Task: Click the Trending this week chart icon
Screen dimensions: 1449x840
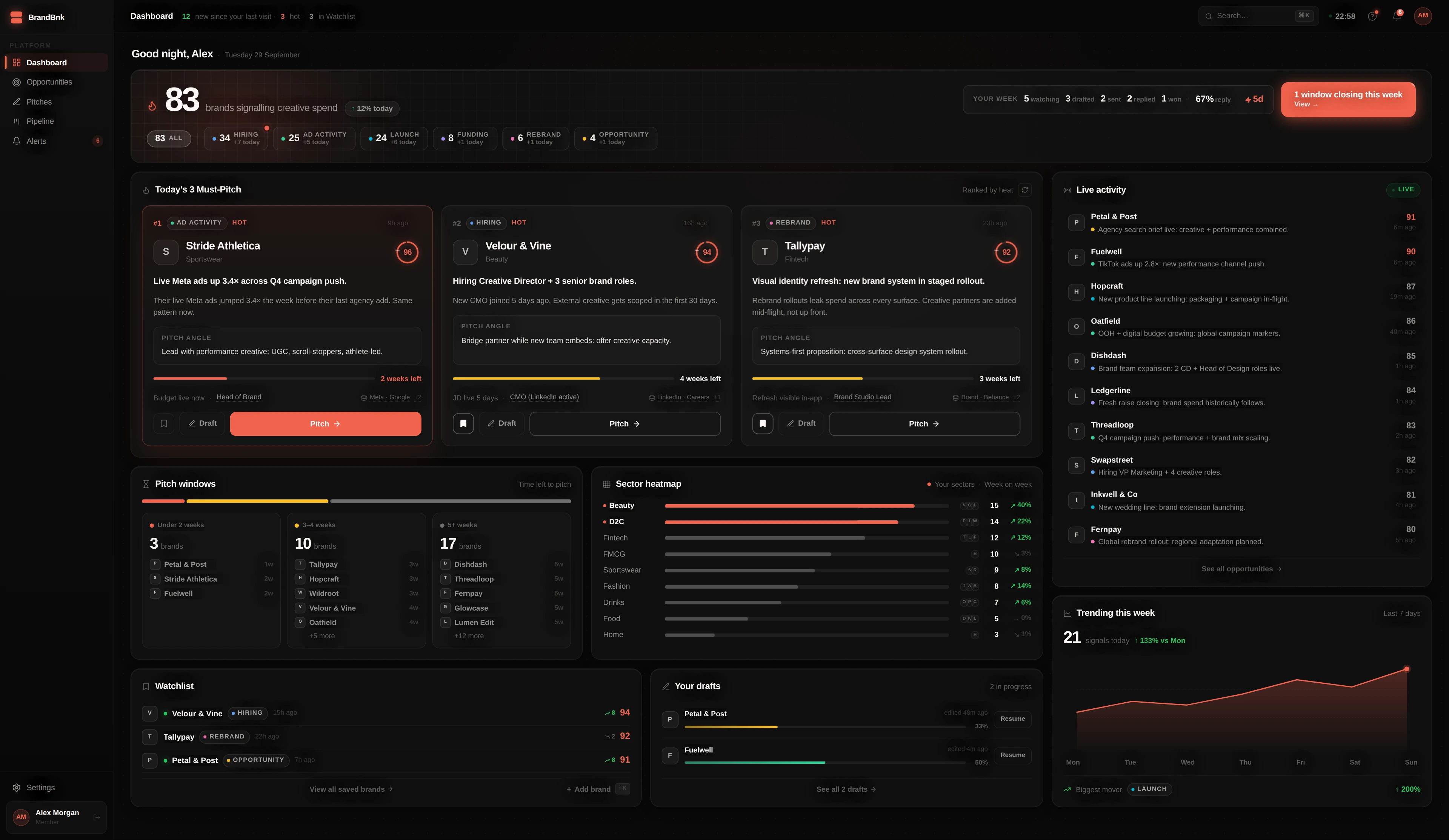Action: 1067,614
